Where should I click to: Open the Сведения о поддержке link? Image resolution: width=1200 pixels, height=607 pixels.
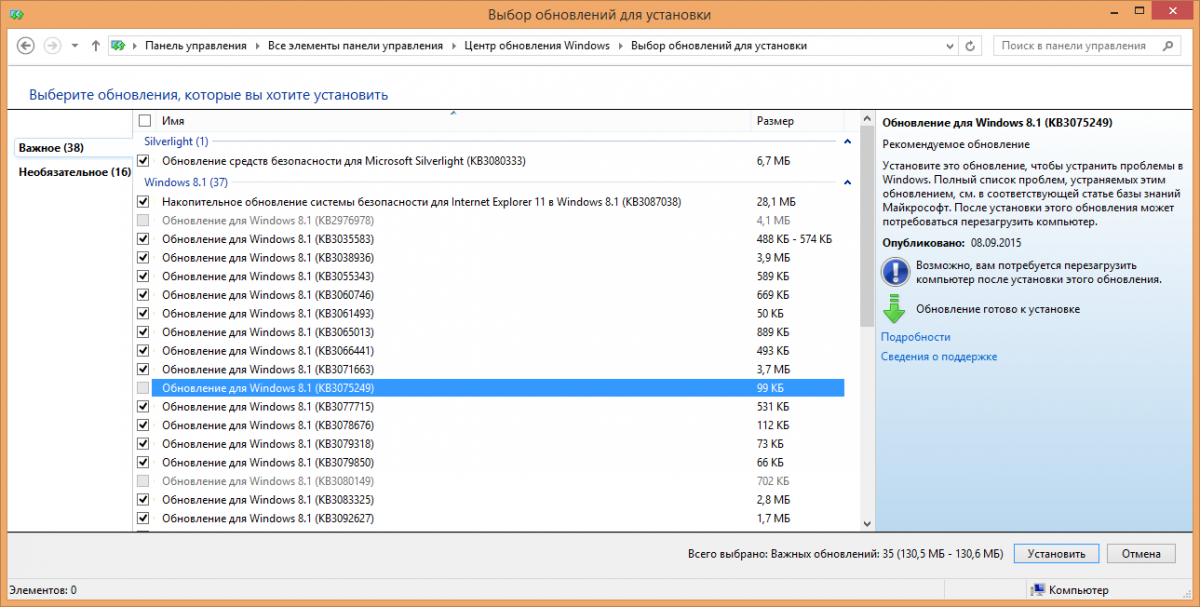coord(938,357)
